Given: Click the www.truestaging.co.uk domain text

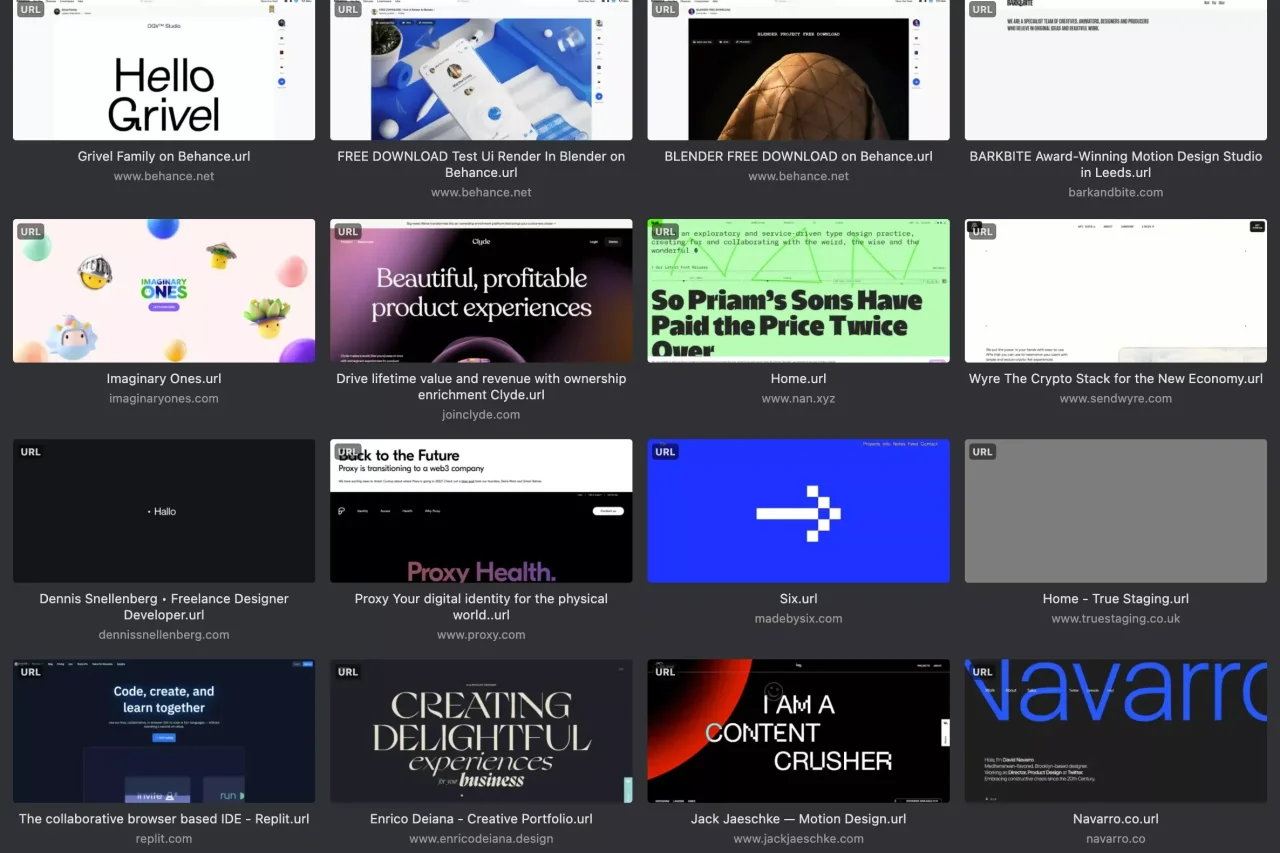Looking at the screenshot, I should [1116, 618].
